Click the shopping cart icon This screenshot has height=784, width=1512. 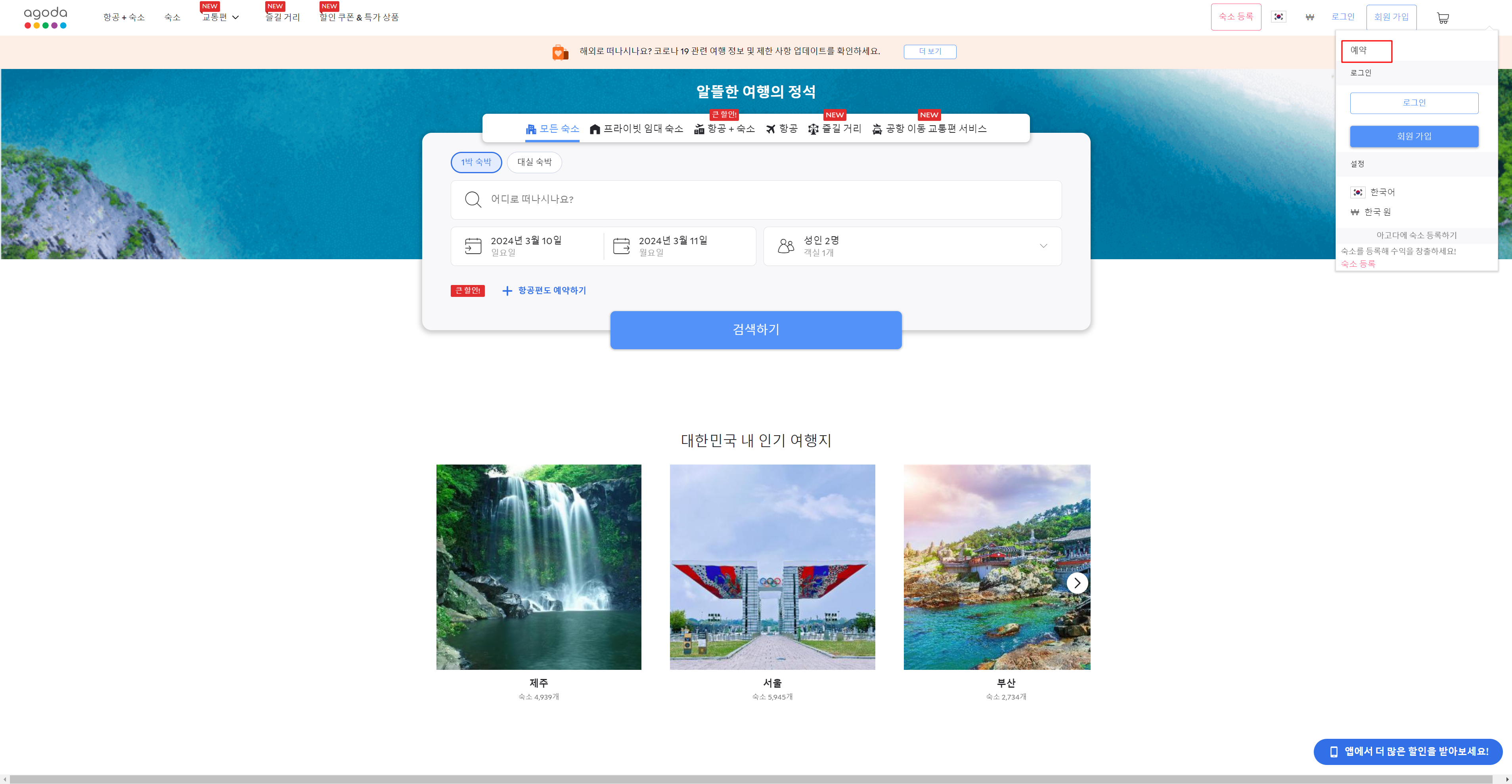[1443, 18]
